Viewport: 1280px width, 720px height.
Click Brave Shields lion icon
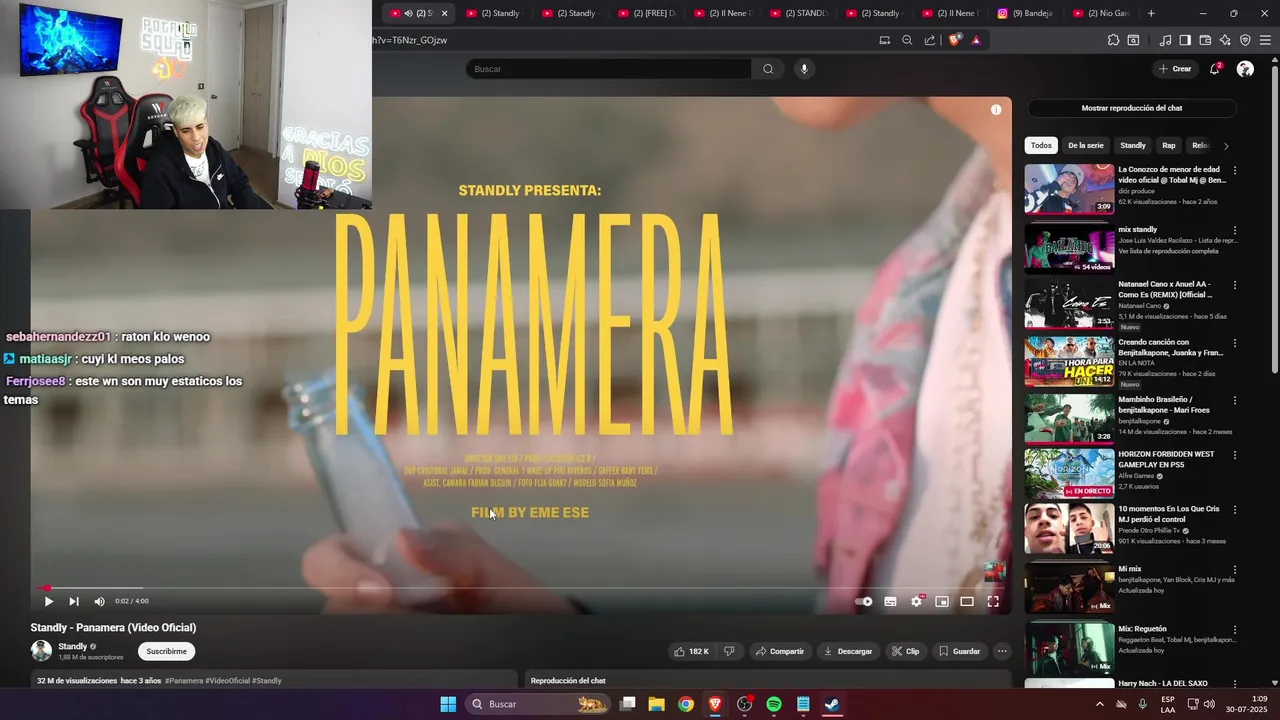click(x=954, y=40)
